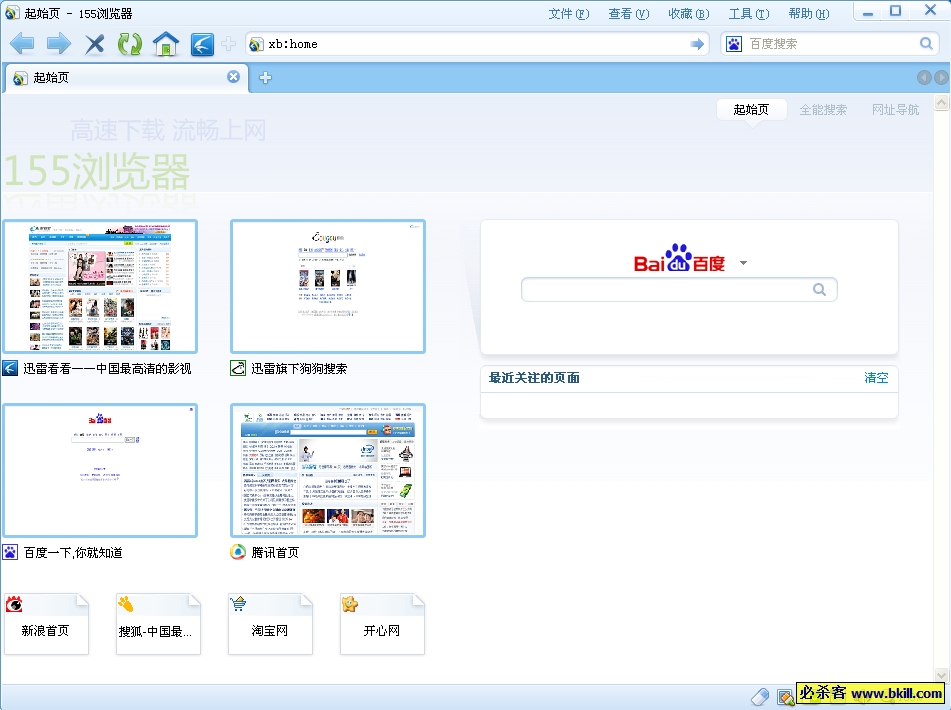Open the 收藏(B) menu
The height and width of the screenshot is (710, 951).
click(x=688, y=14)
